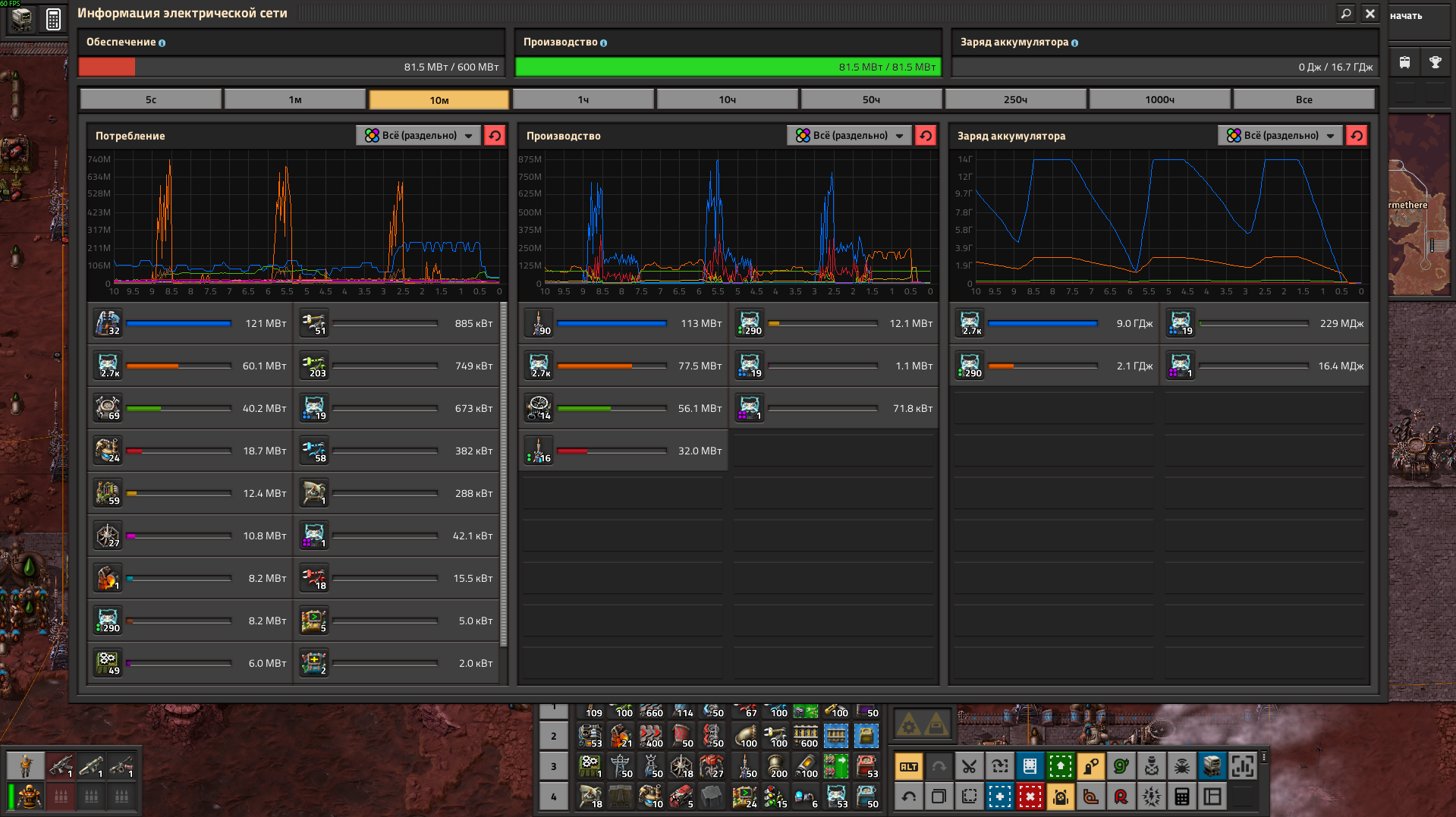Click the calculator icon at top left
This screenshot has height=817, width=1456.
pos(53,19)
